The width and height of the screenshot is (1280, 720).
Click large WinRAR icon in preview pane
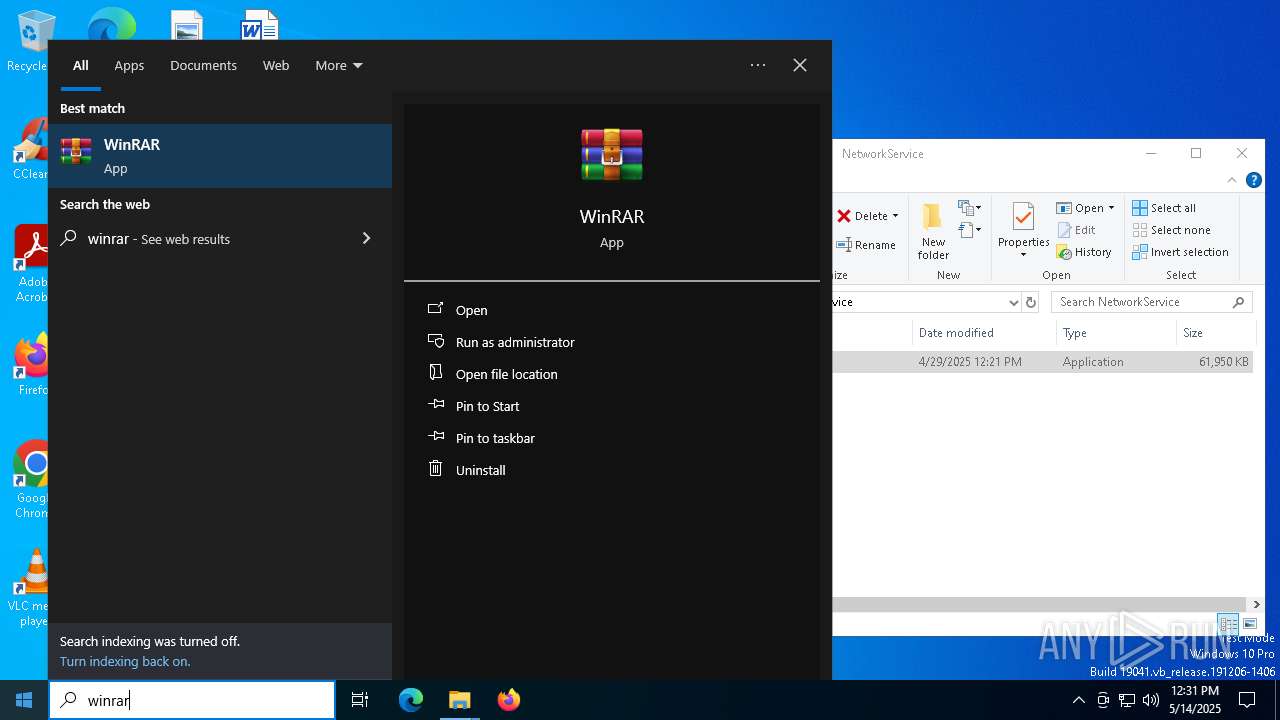pyautogui.click(x=612, y=155)
